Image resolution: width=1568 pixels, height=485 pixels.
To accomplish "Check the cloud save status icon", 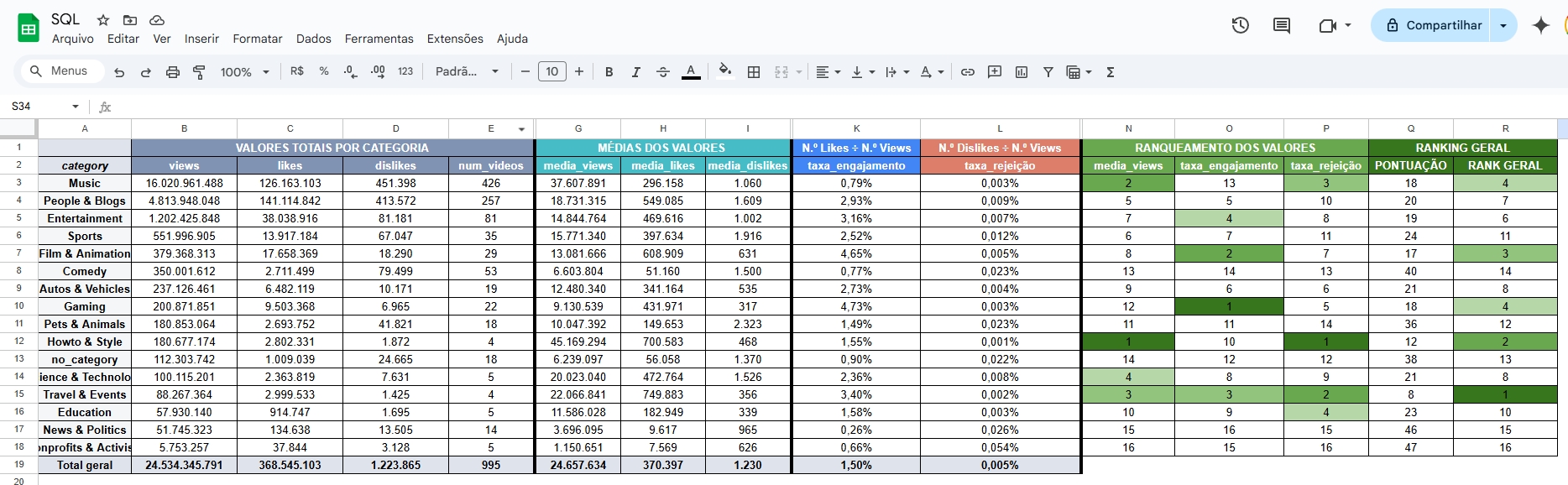I will tap(157, 20).
